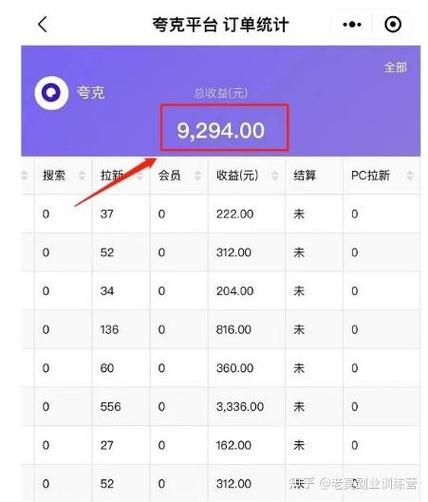This screenshot has height=502, width=428.
Task: Click the 结算 column header
Action: point(305,175)
